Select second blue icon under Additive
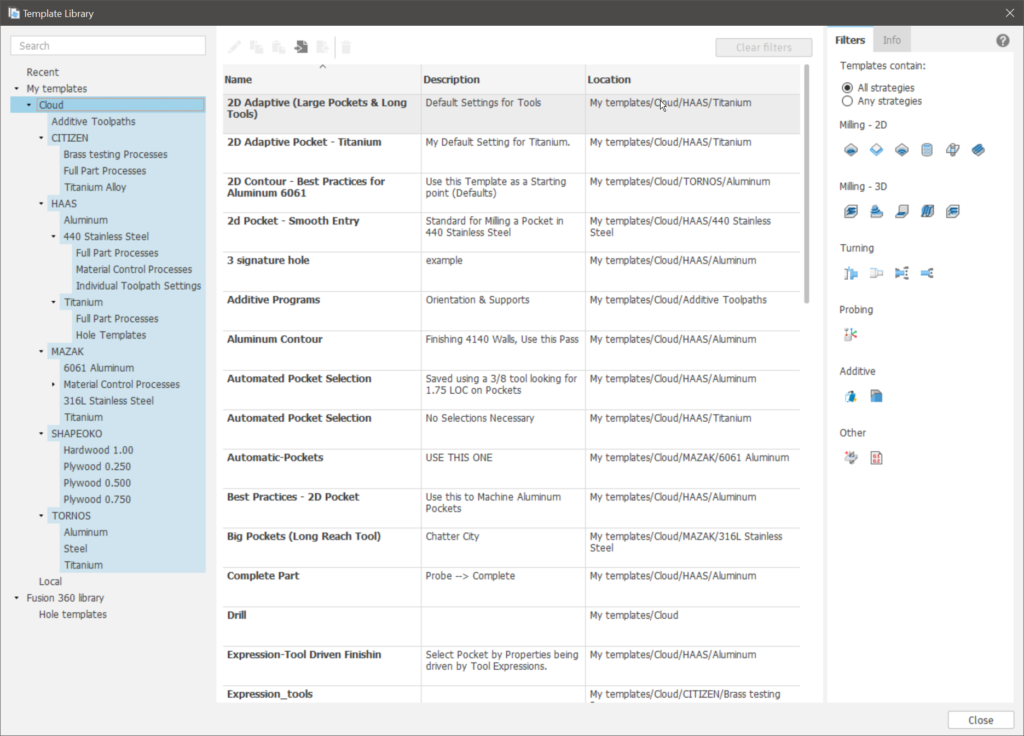The width and height of the screenshot is (1024, 736). (x=876, y=396)
